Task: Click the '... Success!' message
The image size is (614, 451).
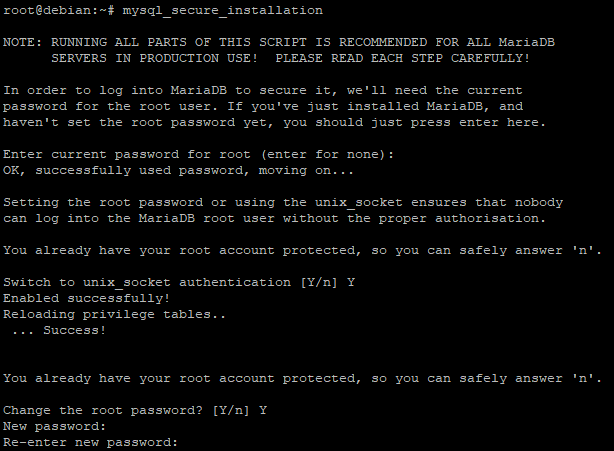Action: (59, 330)
